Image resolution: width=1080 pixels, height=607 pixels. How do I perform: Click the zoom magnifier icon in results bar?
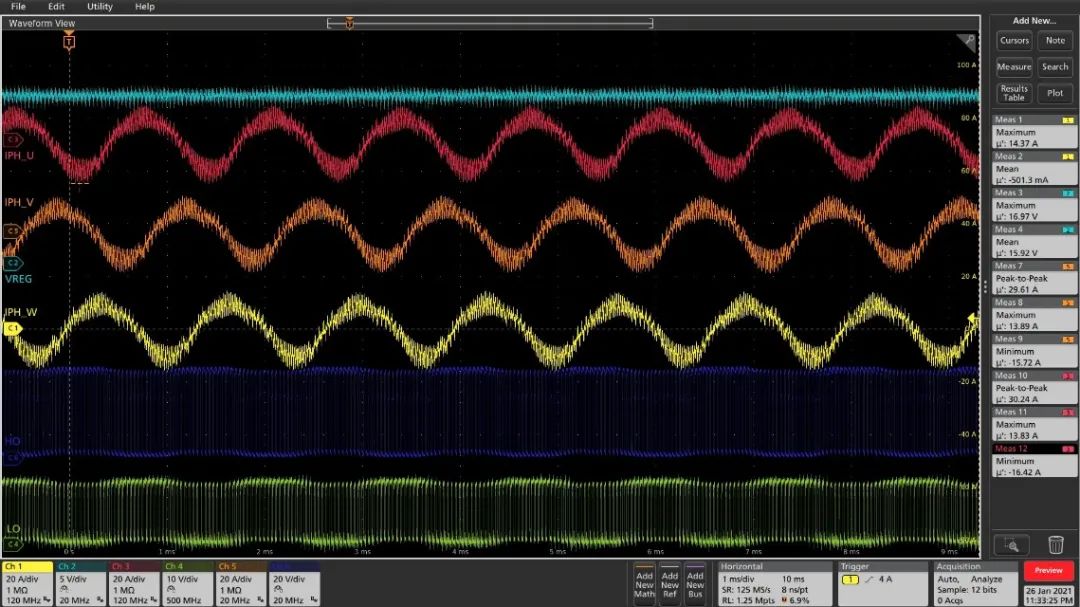tap(1012, 546)
